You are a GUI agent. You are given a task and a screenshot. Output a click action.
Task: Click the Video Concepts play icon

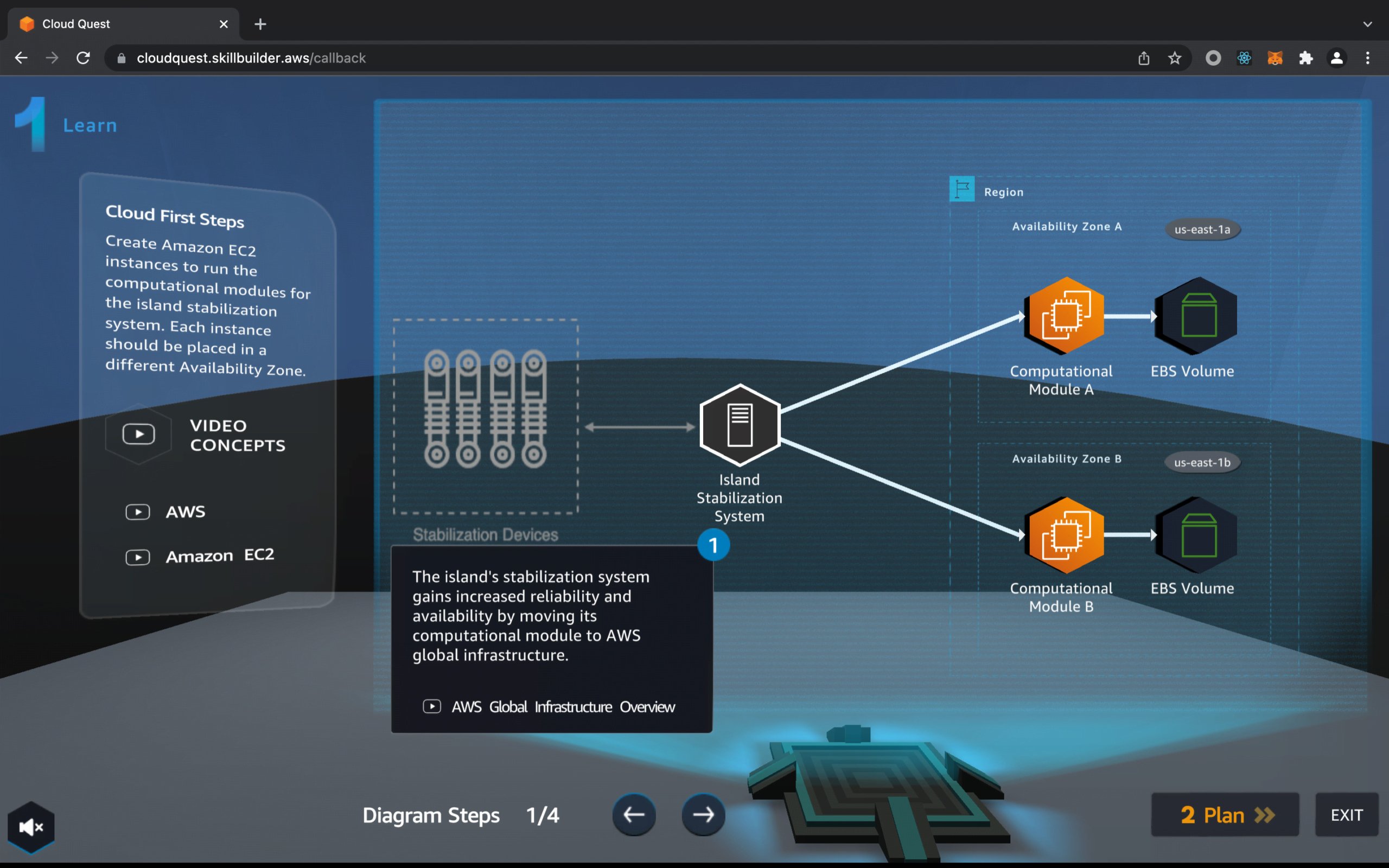click(138, 434)
